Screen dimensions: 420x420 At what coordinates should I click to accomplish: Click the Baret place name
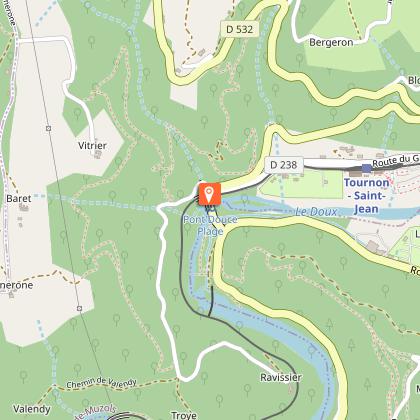point(19,199)
